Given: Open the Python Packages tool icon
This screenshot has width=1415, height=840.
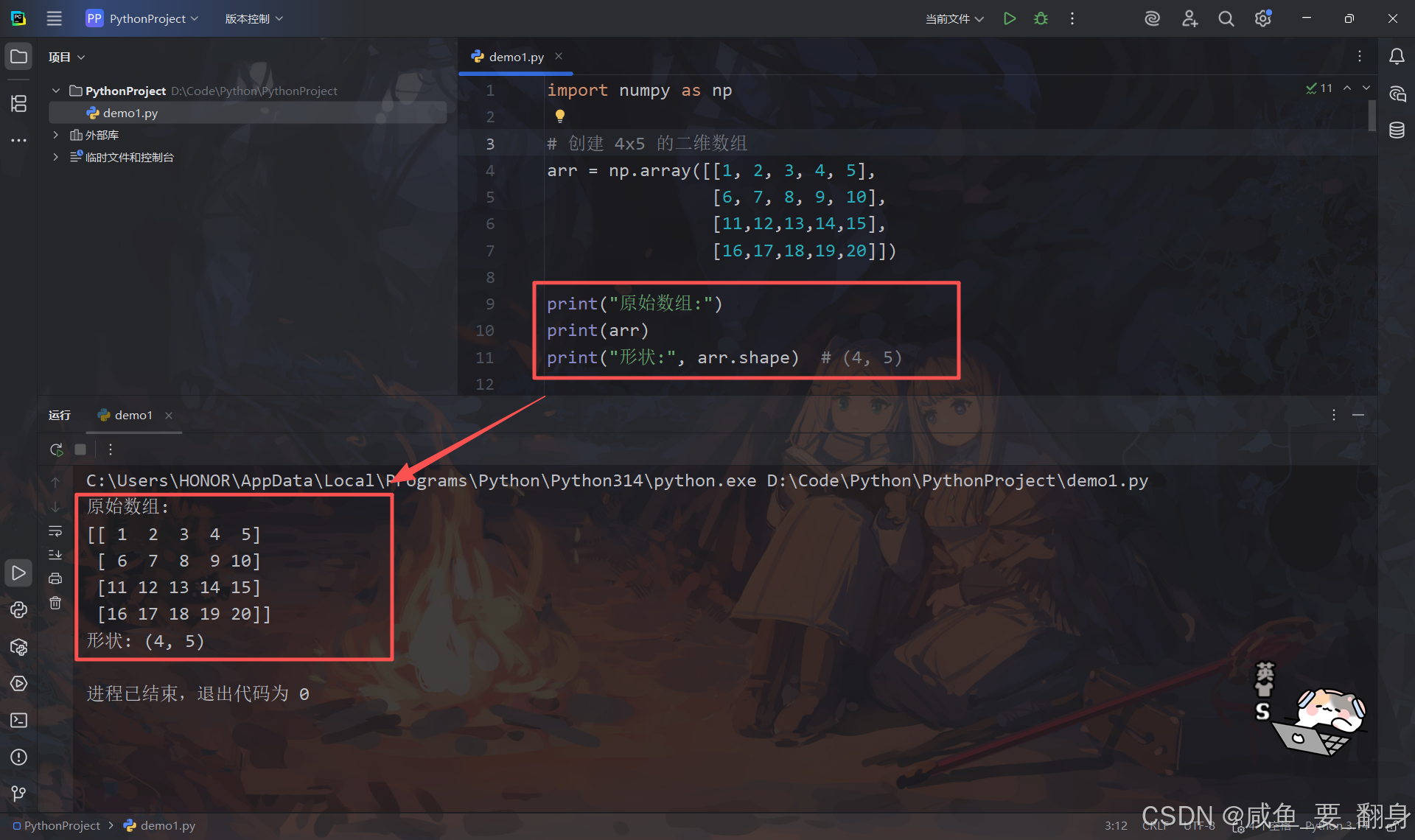Looking at the screenshot, I should click(18, 647).
